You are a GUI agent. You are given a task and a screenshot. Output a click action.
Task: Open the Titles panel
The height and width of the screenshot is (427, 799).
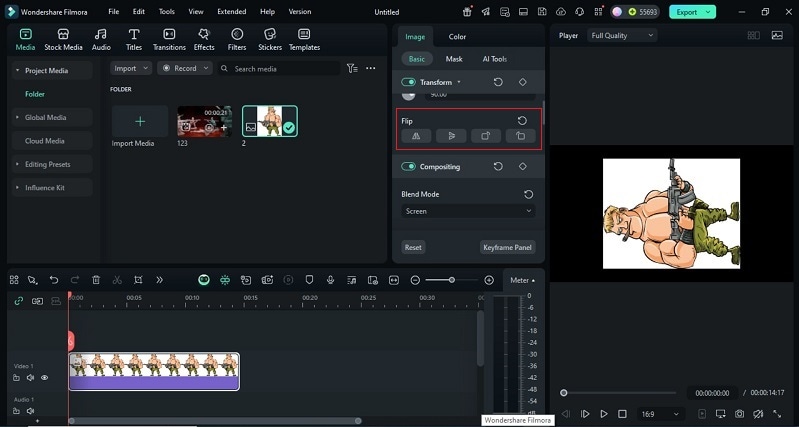coord(134,39)
